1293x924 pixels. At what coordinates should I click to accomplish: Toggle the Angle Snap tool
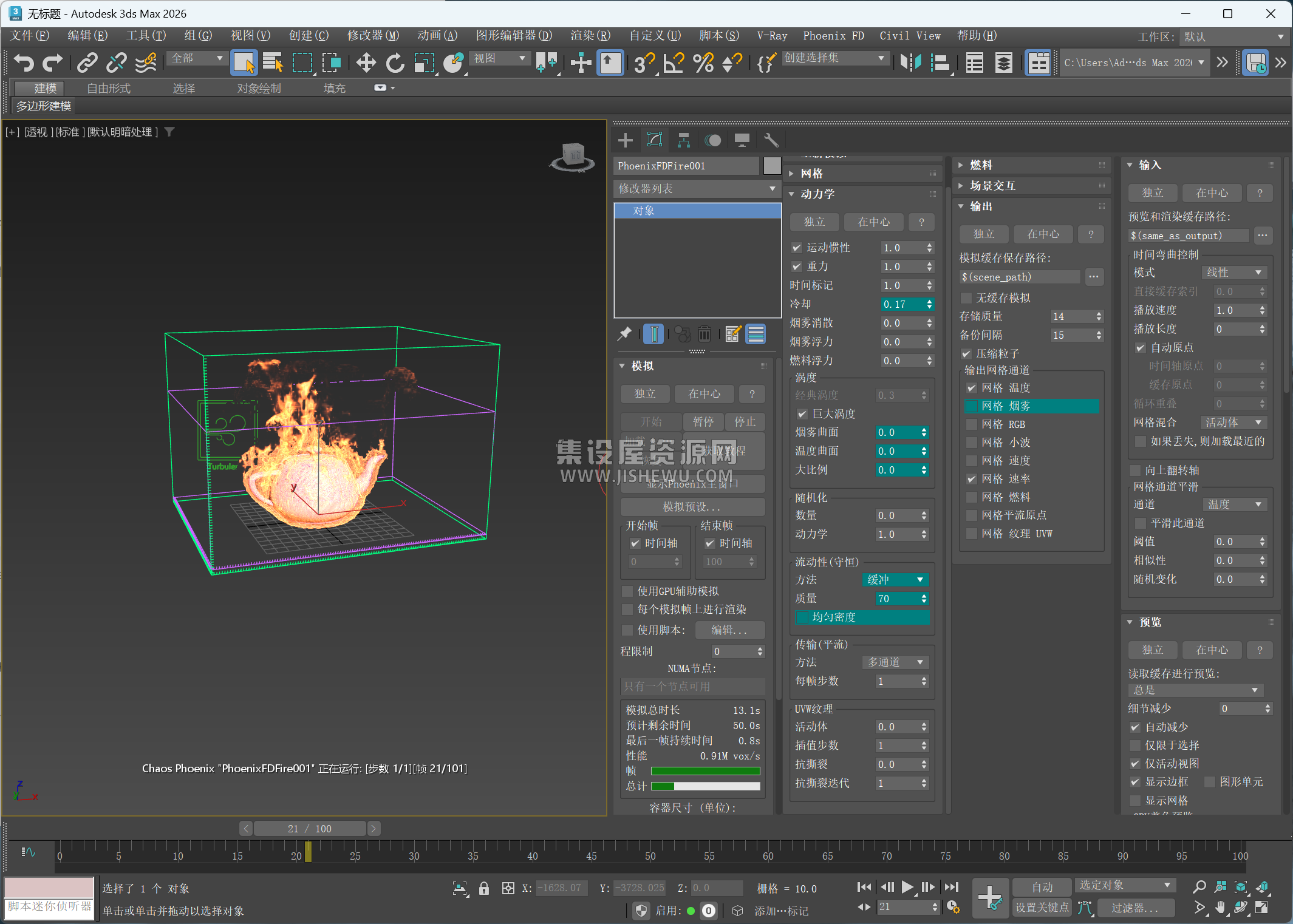click(674, 63)
